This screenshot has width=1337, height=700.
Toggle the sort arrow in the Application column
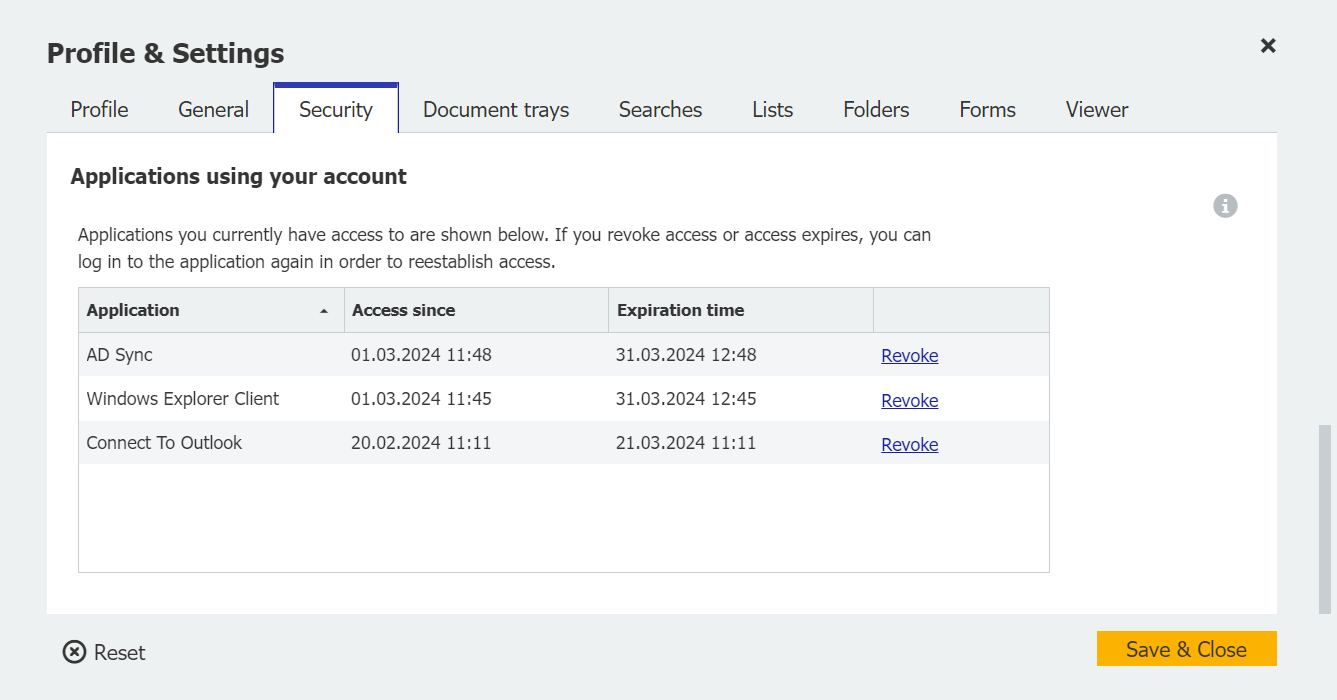coord(323,311)
